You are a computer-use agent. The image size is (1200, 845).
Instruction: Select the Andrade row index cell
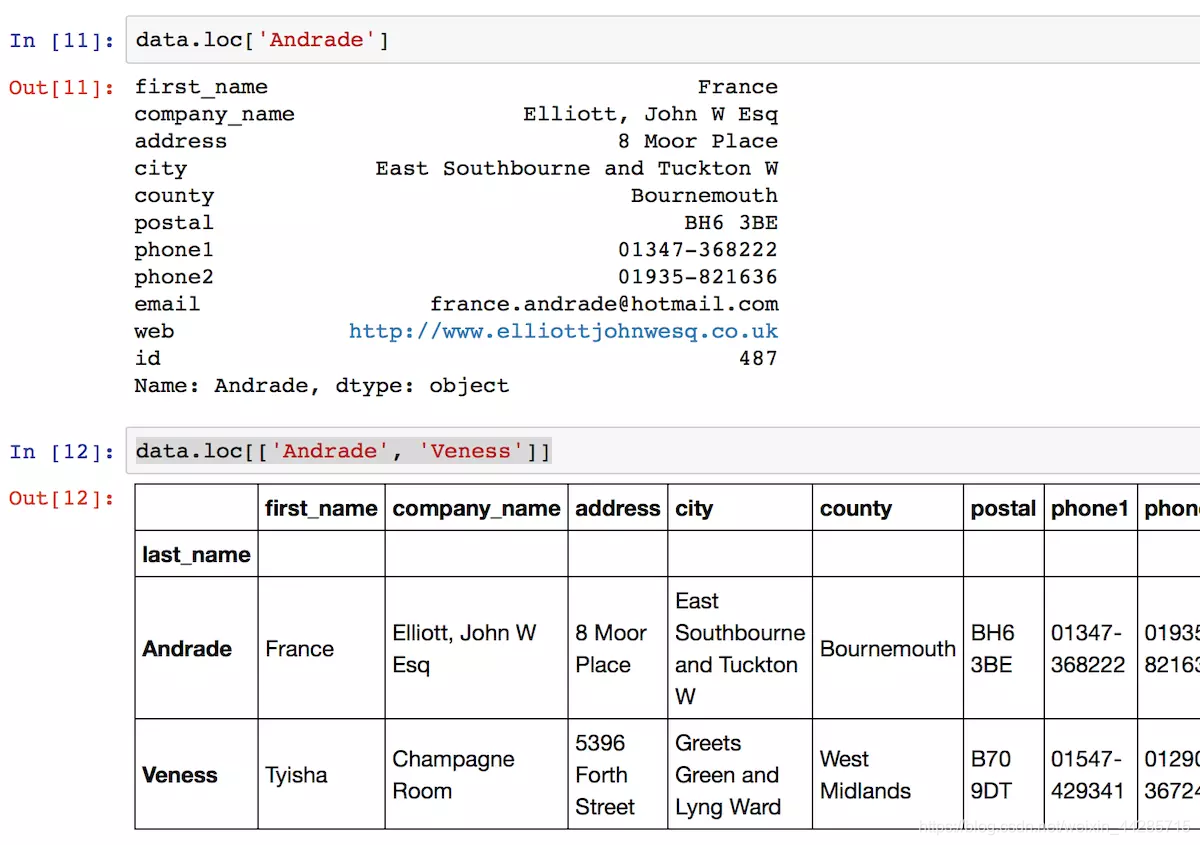coord(196,648)
